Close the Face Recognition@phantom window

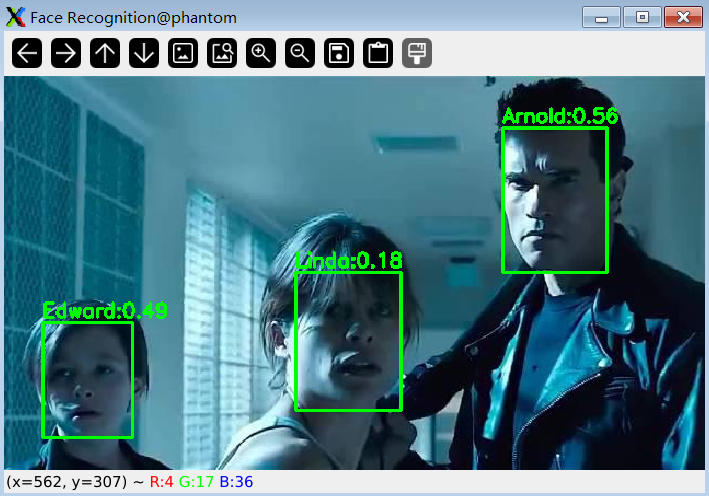click(x=683, y=17)
